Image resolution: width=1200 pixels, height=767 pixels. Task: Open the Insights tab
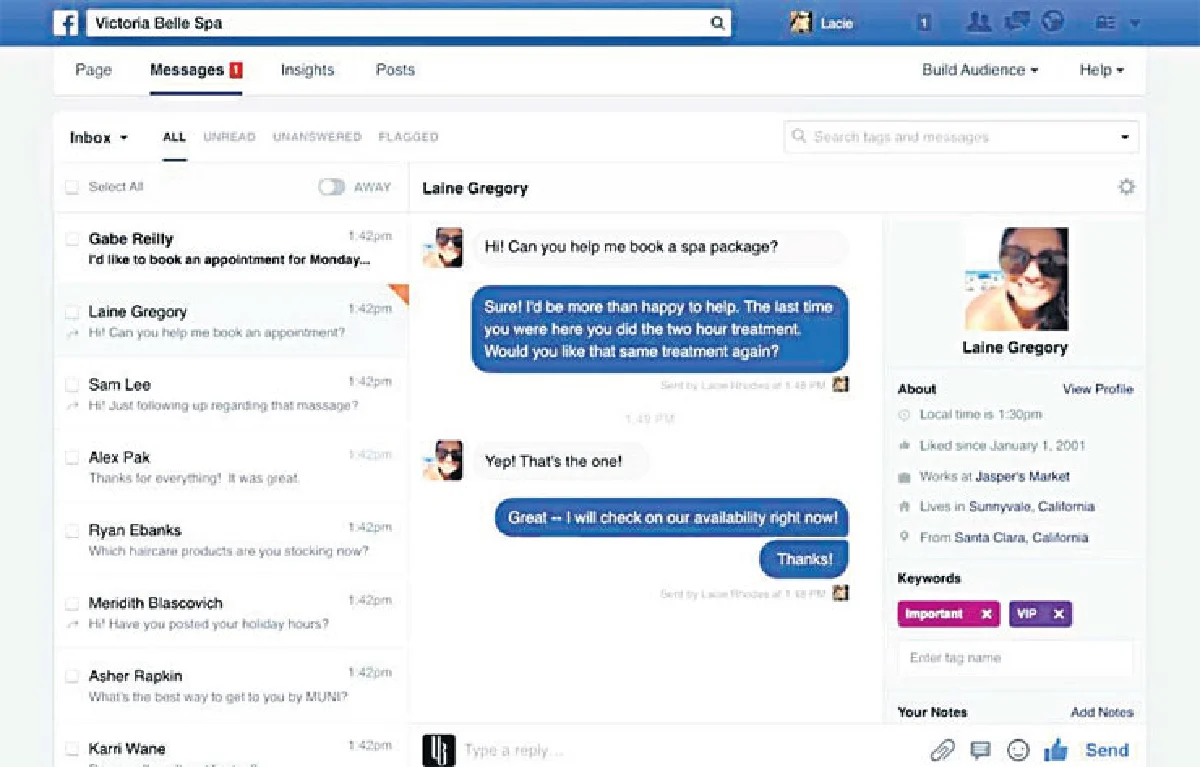pos(307,70)
